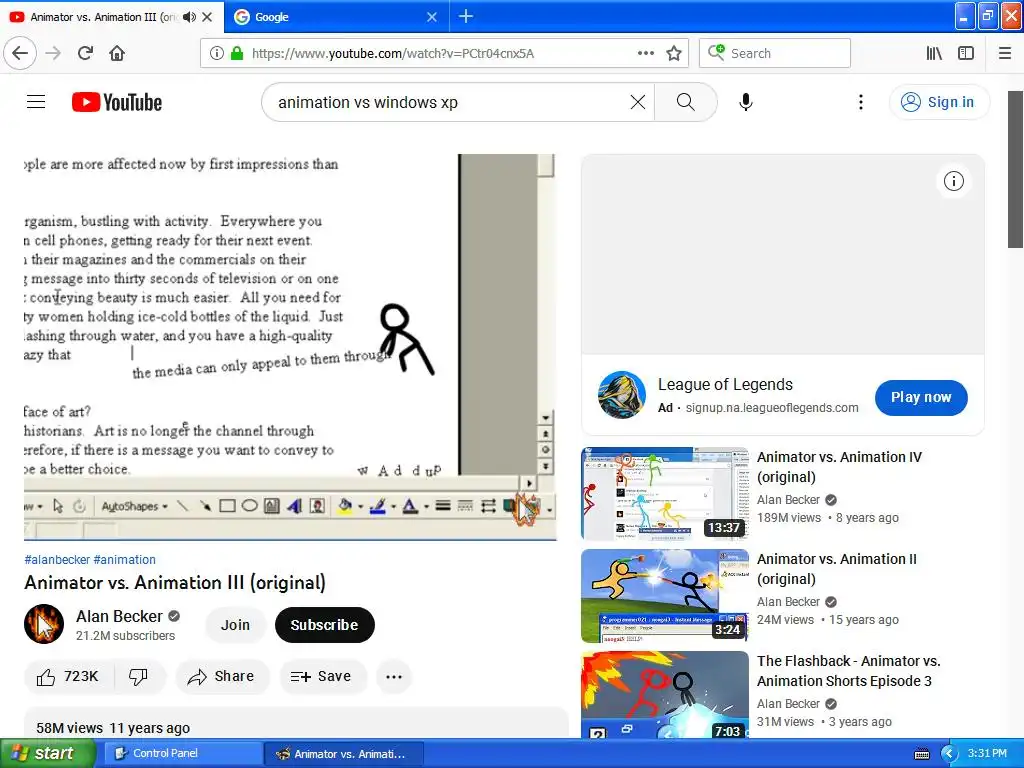The image size is (1024, 768).
Task: Open YouTube settings three-dot menu
Action: click(861, 102)
